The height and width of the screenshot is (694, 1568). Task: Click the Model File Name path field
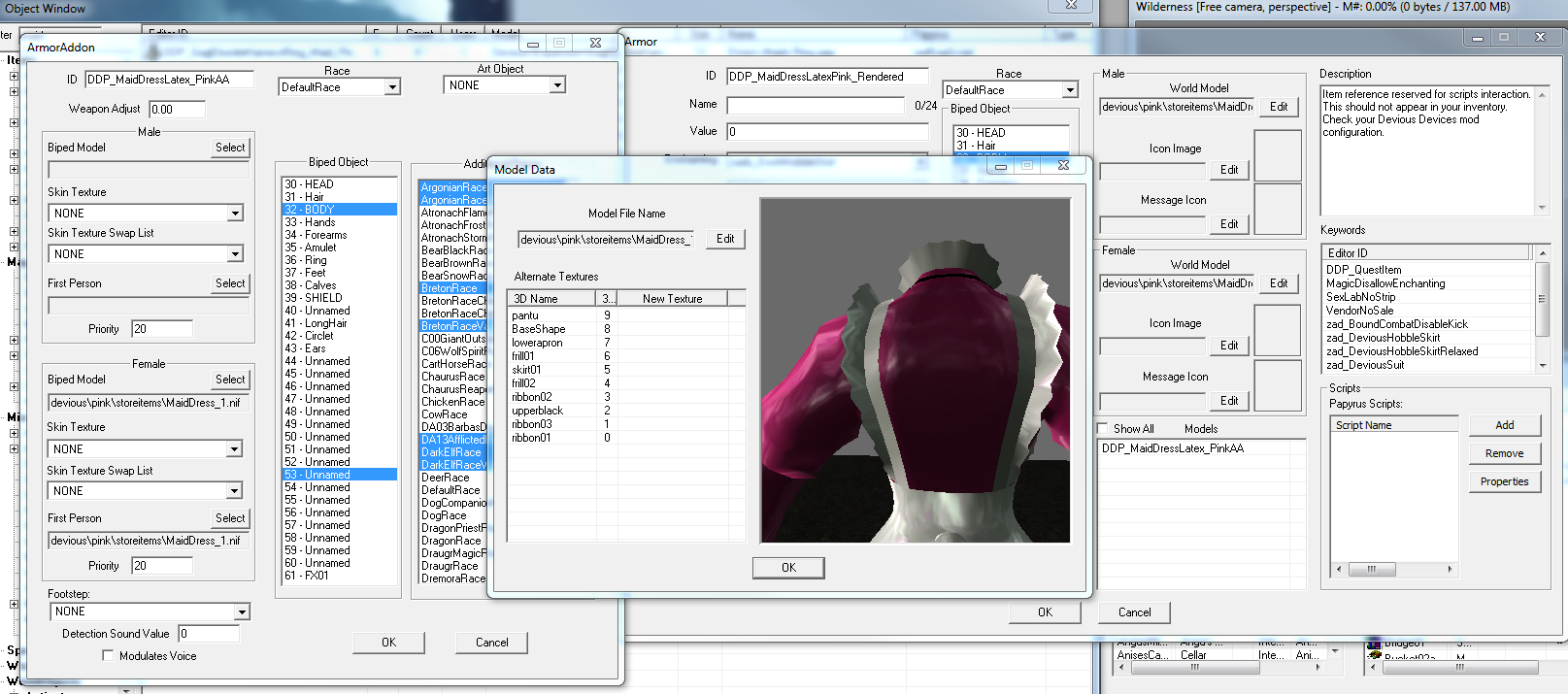point(605,240)
